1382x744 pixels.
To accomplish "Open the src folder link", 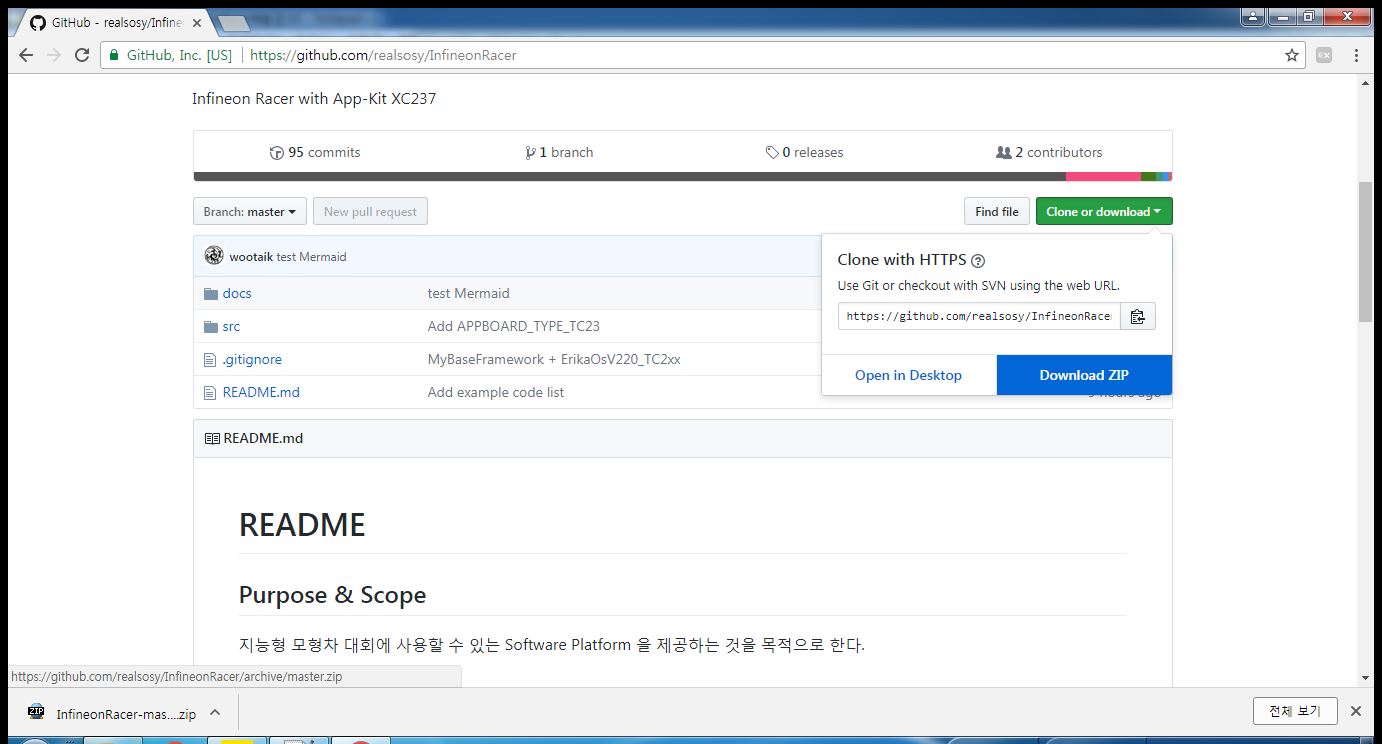I will point(231,326).
